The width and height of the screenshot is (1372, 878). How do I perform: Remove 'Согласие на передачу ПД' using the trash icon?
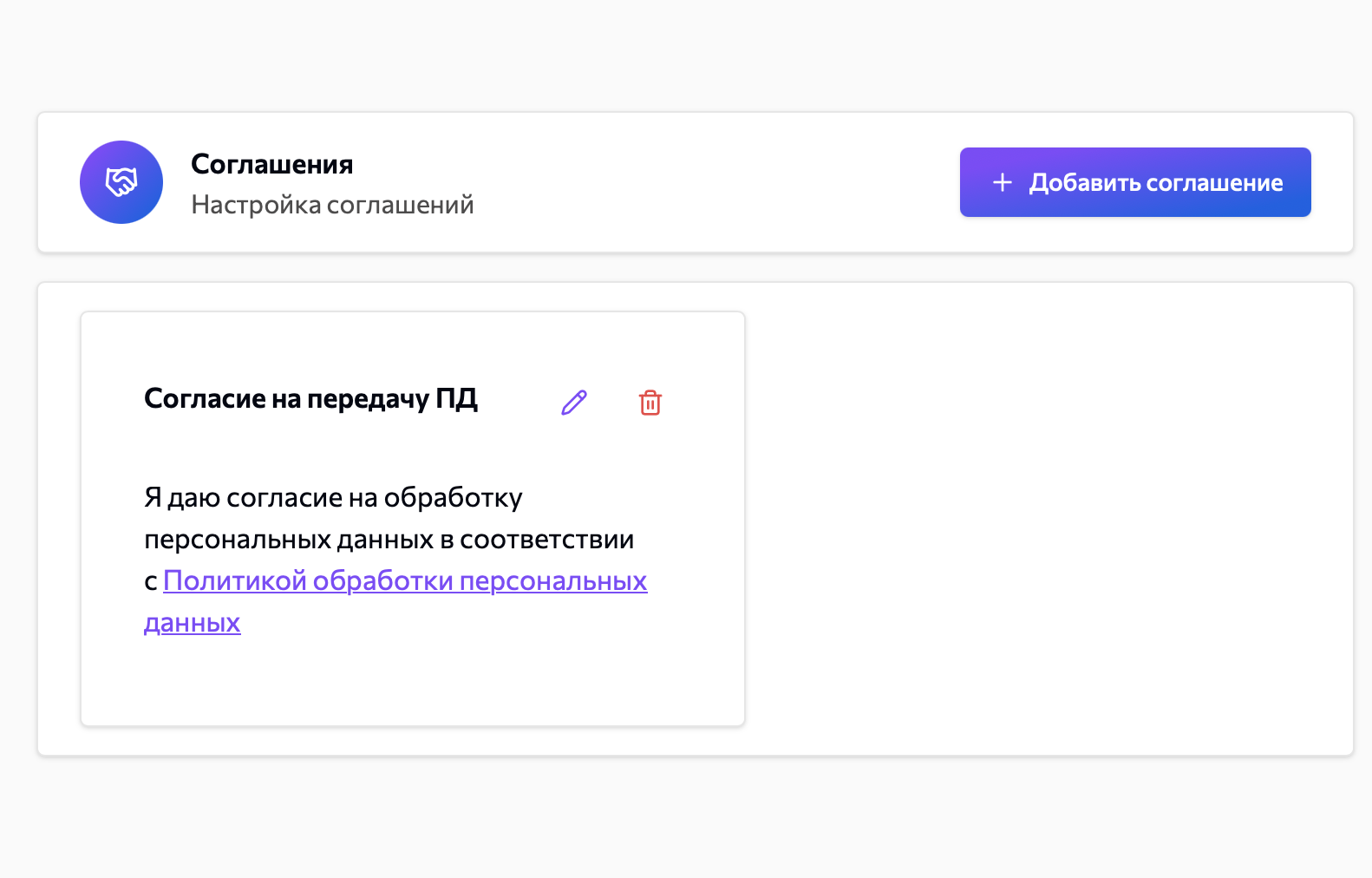click(650, 402)
